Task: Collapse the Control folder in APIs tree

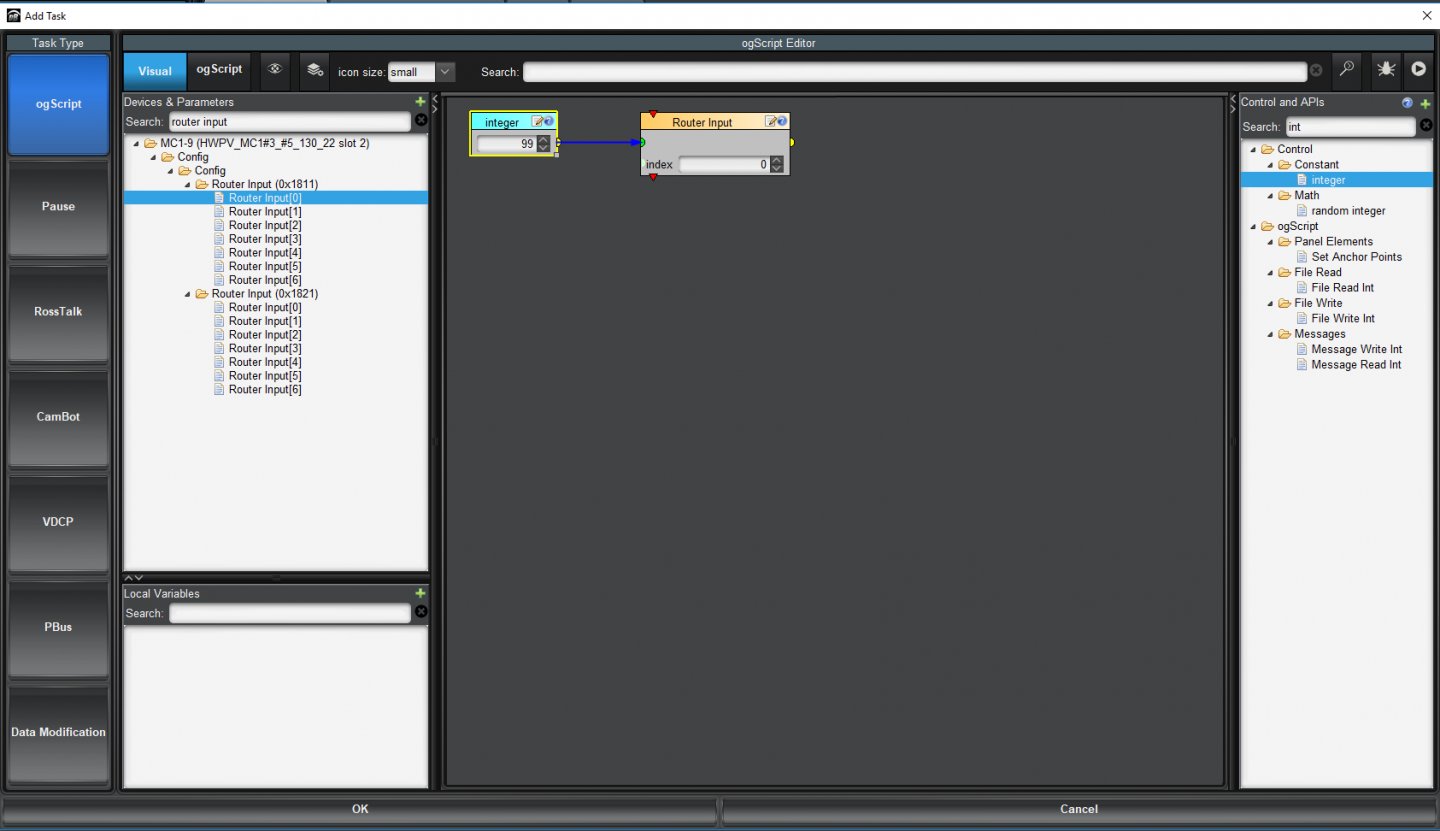Action: pos(1253,150)
